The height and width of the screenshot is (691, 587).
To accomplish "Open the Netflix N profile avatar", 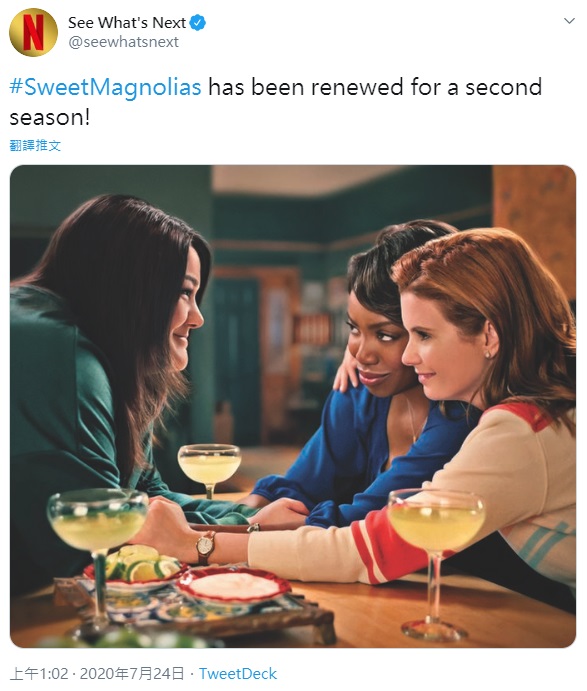I will tap(33, 32).
